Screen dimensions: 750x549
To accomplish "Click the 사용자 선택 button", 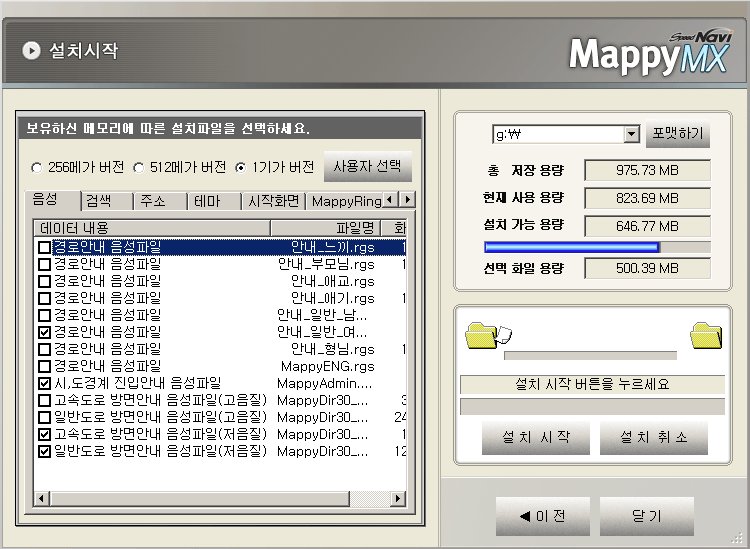I will pyautogui.click(x=367, y=166).
